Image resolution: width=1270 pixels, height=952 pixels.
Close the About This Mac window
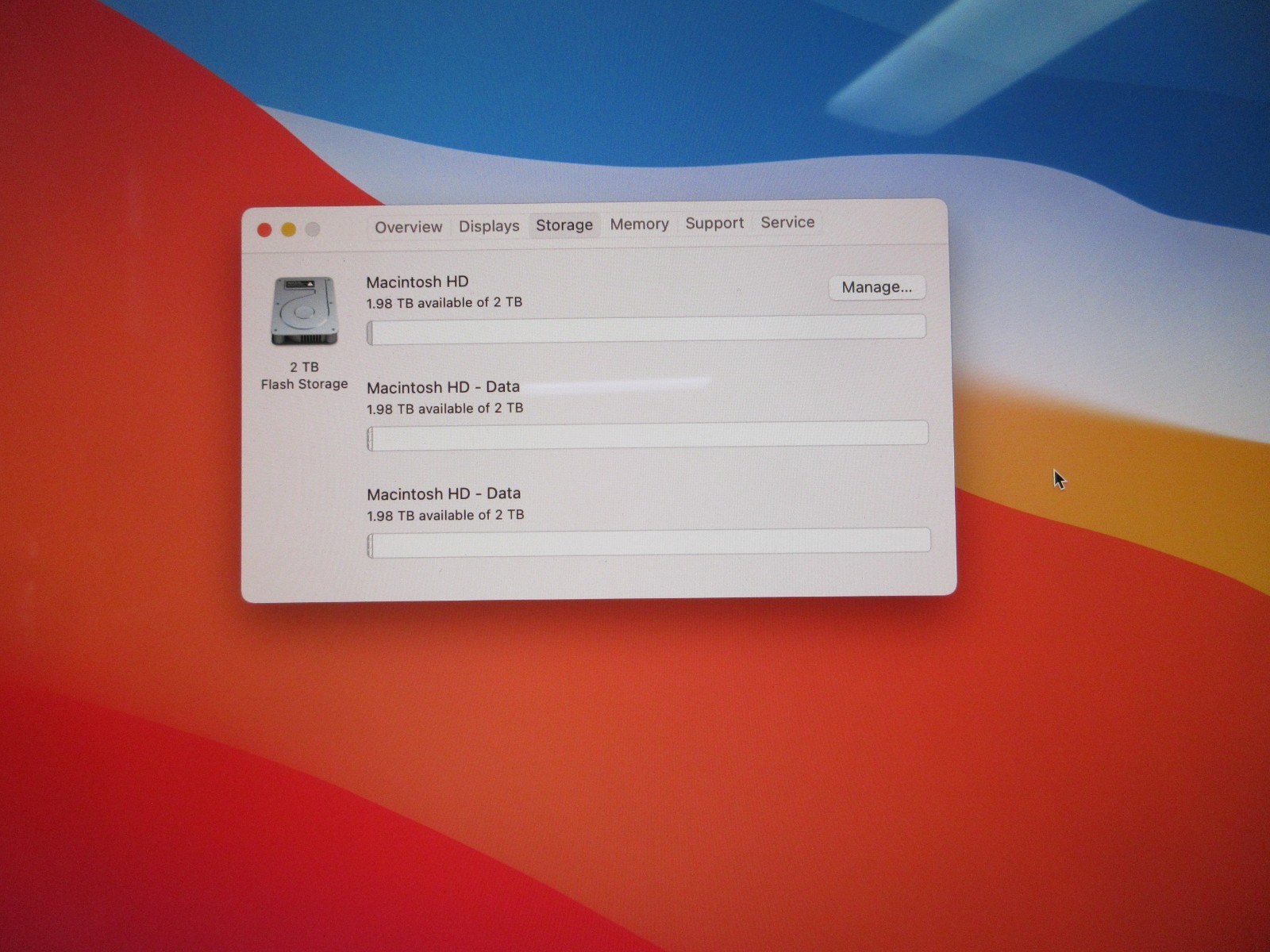pyautogui.click(x=264, y=230)
